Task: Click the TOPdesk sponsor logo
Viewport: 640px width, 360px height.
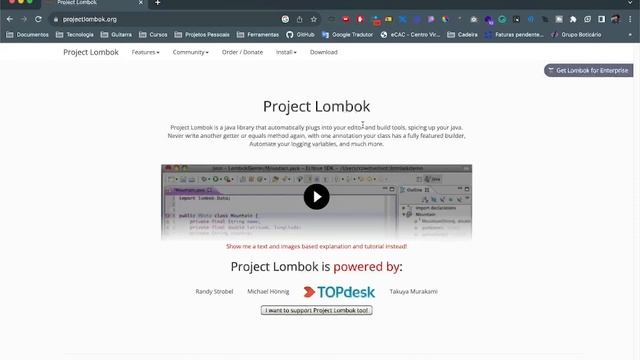Action: [x=339, y=292]
